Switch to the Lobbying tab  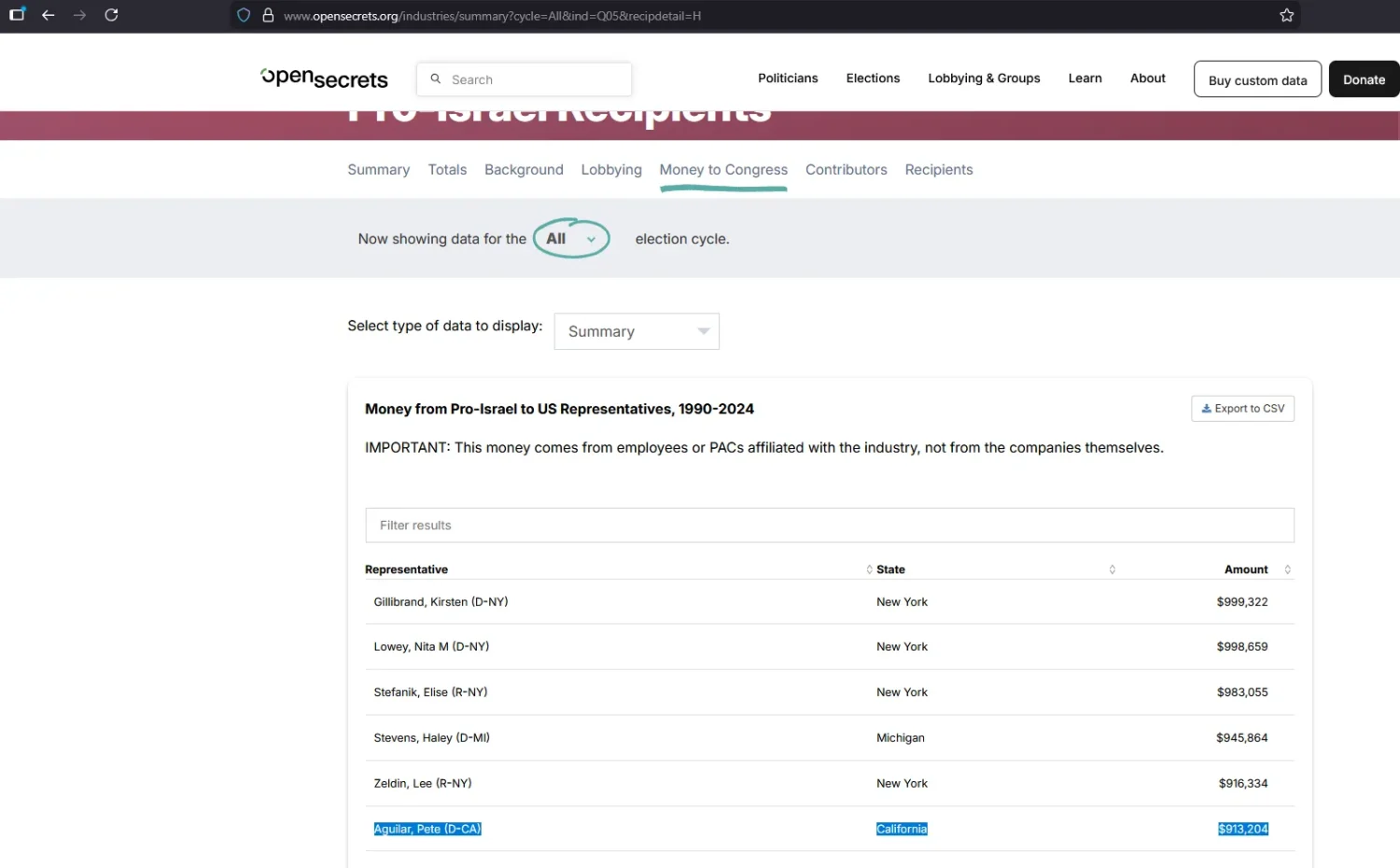click(611, 170)
